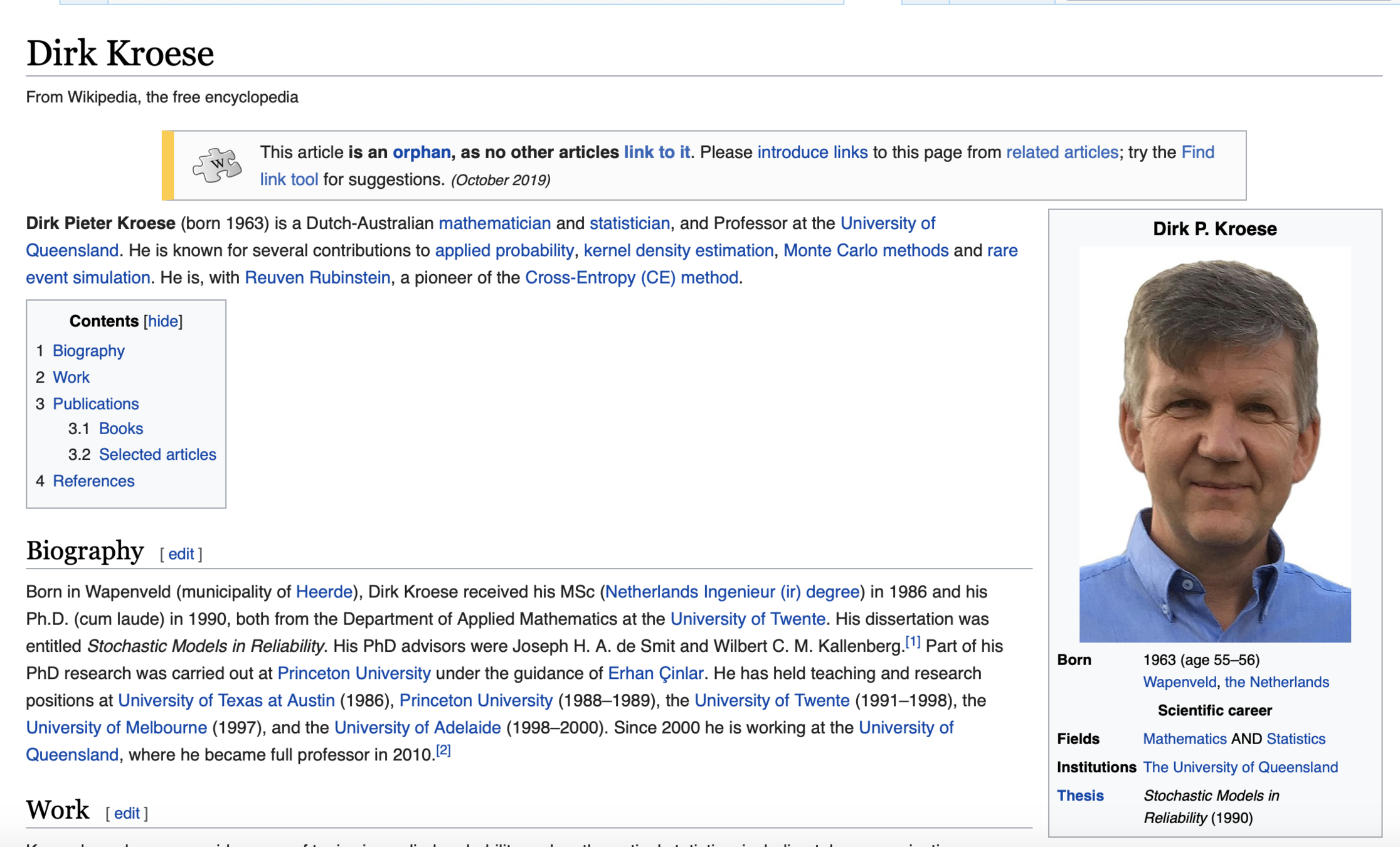Edit the Work section
The image size is (1400, 847).
point(127,813)
